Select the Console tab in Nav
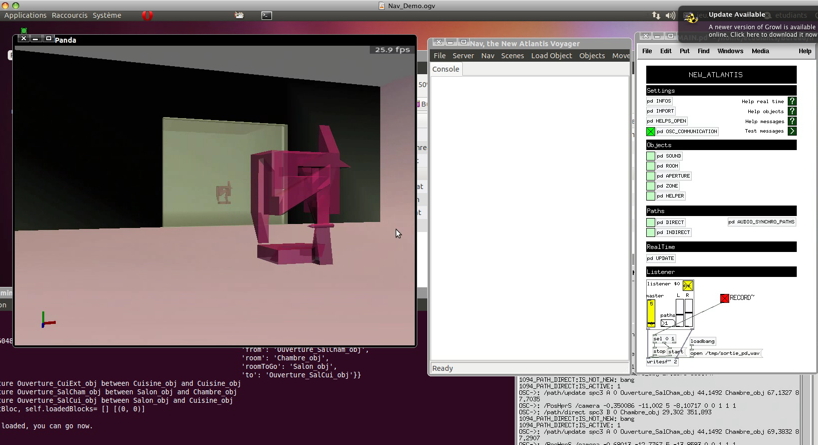818x445 pixels. coord(446,69)
